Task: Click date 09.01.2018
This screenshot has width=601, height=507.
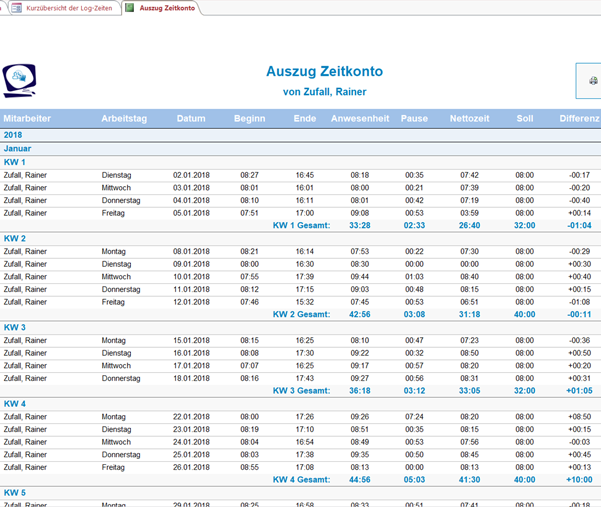Action: click(191, 264)
